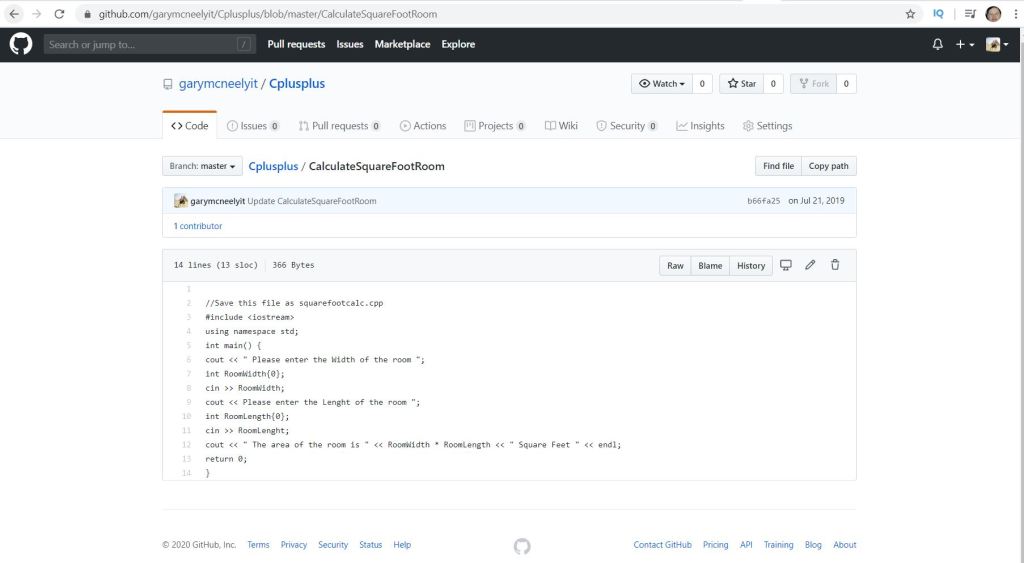
Task: Star the Cplusplus repository
Action: click(x=741, y=84)
